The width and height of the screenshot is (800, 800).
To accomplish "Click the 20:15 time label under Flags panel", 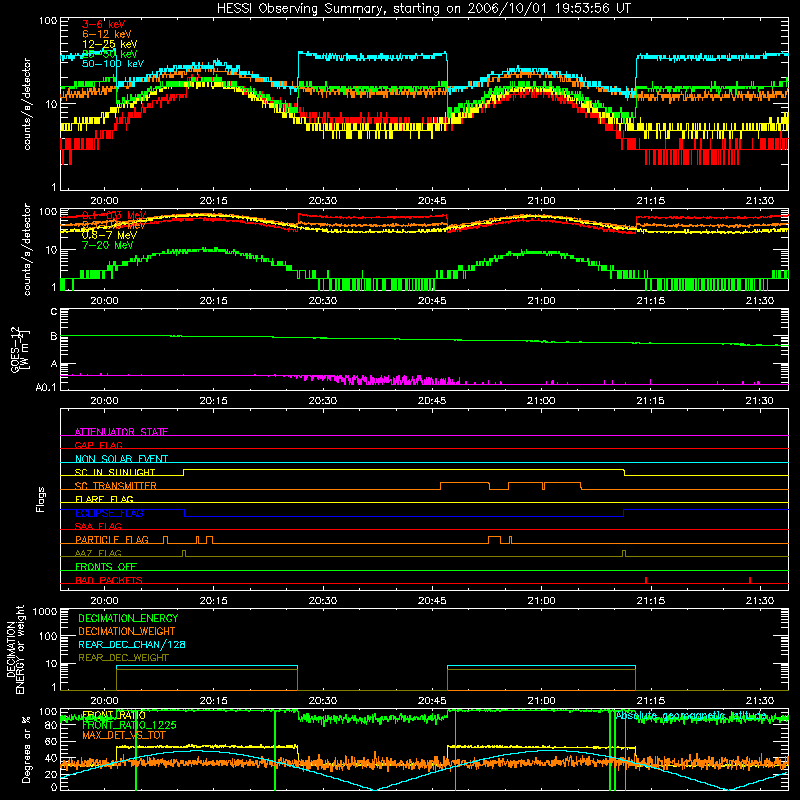I will point(214,601).
